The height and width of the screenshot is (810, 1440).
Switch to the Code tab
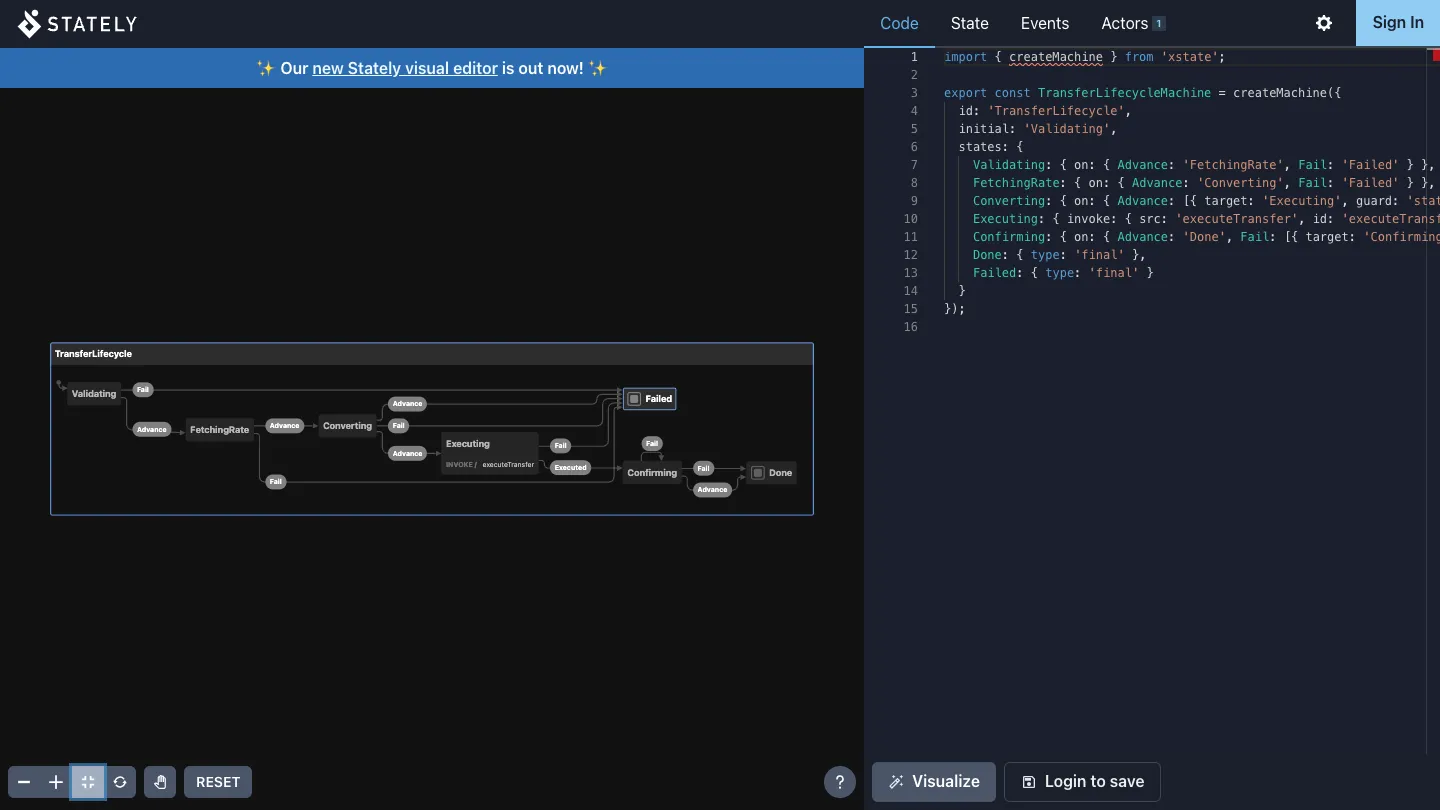899,23
